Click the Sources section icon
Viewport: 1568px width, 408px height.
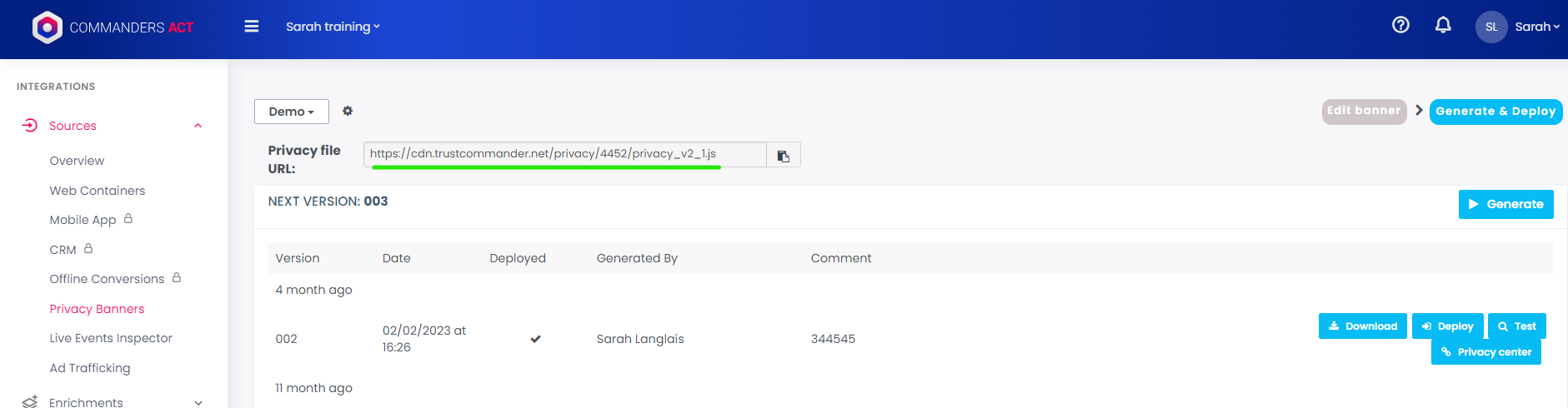click(x=30, y=126)
